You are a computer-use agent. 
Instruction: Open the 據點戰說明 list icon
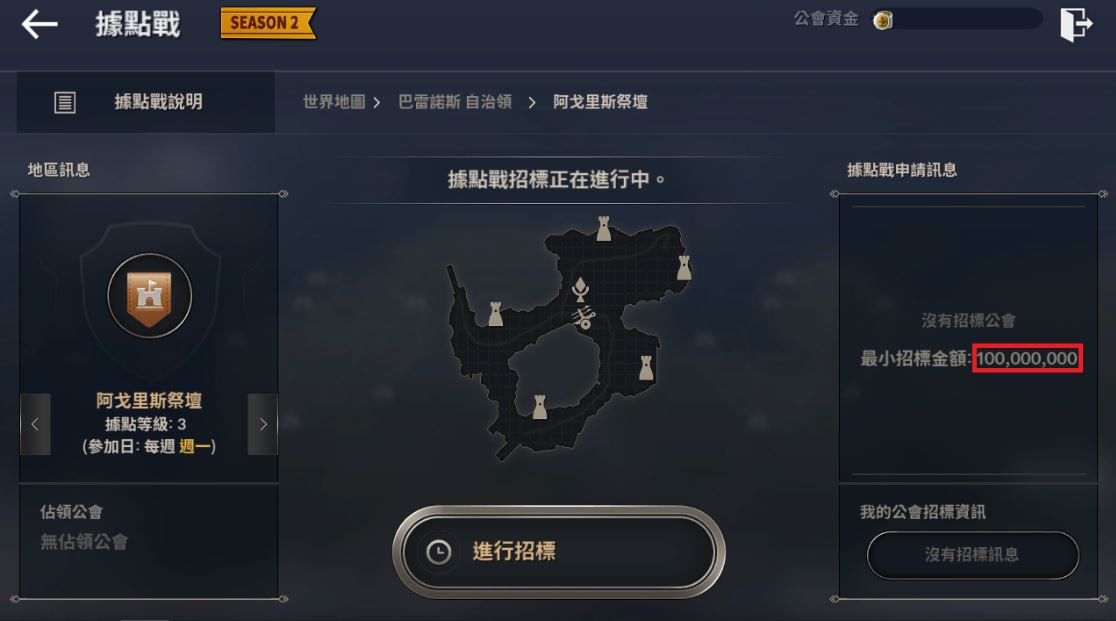(65, 102)
